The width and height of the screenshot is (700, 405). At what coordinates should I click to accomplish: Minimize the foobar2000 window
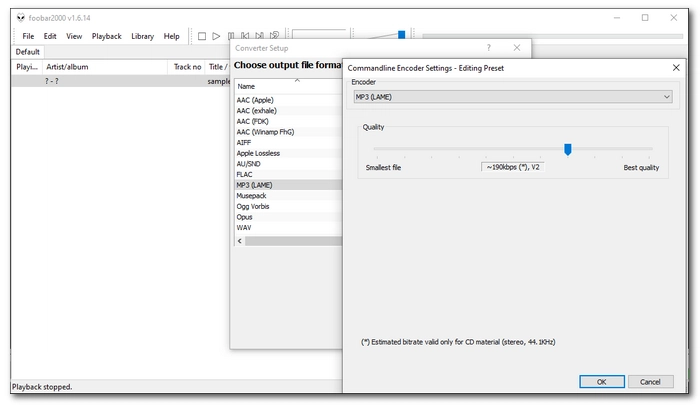[617, 18]
